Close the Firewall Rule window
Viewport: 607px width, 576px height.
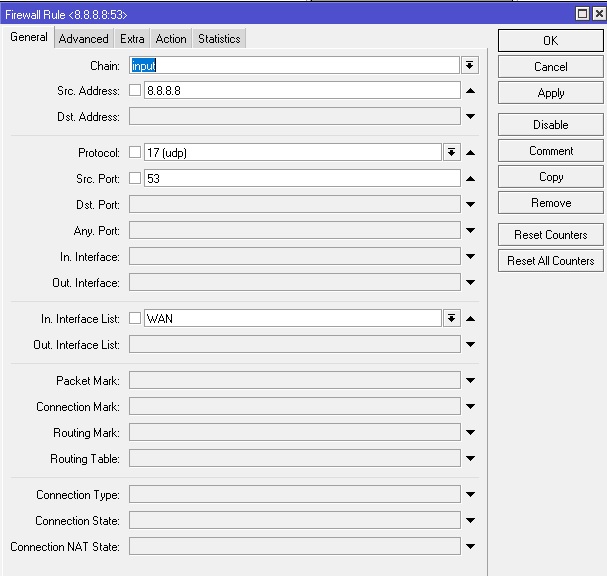click(598, 14)
